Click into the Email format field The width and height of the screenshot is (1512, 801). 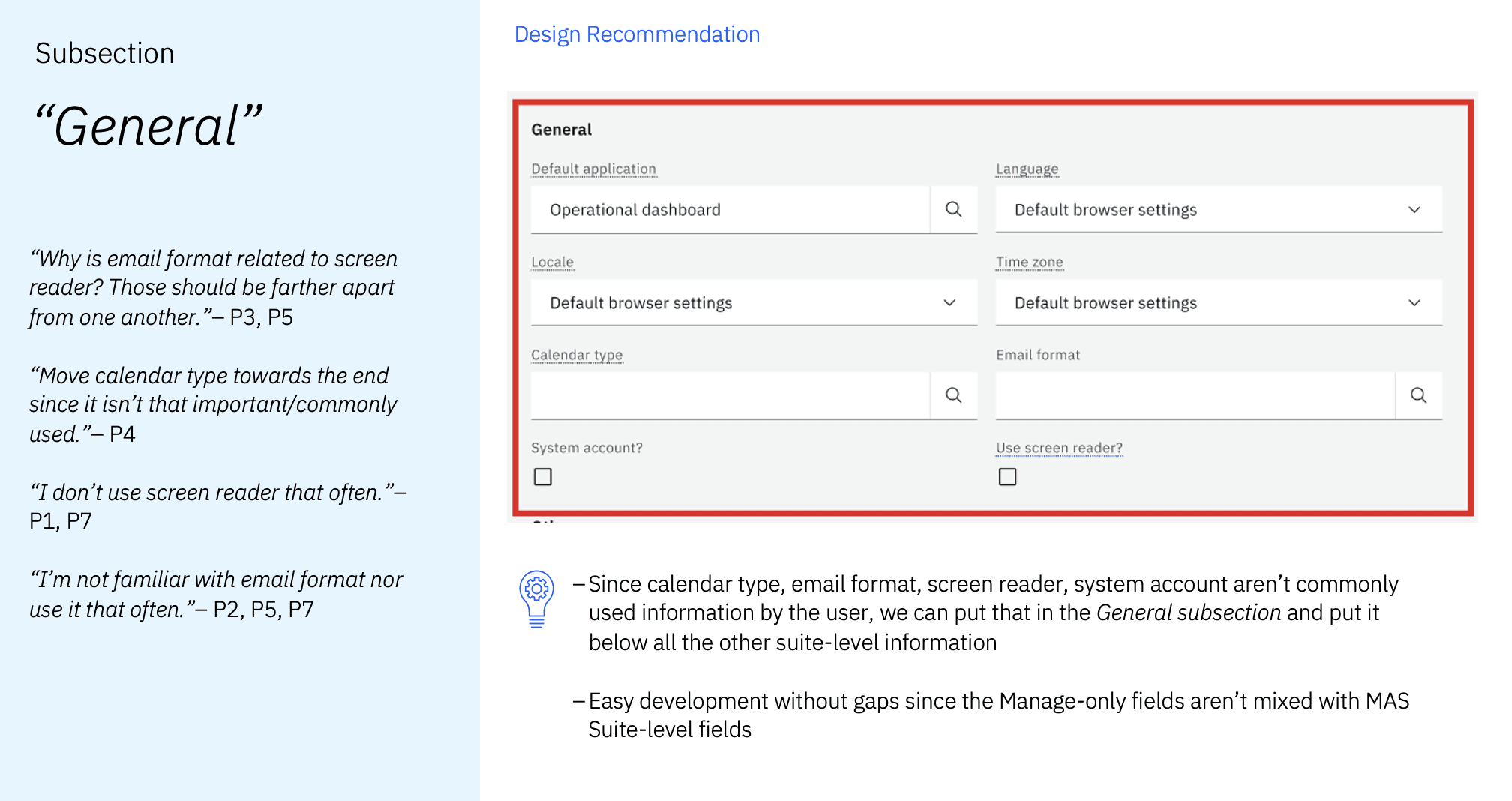coord(1195,395)
